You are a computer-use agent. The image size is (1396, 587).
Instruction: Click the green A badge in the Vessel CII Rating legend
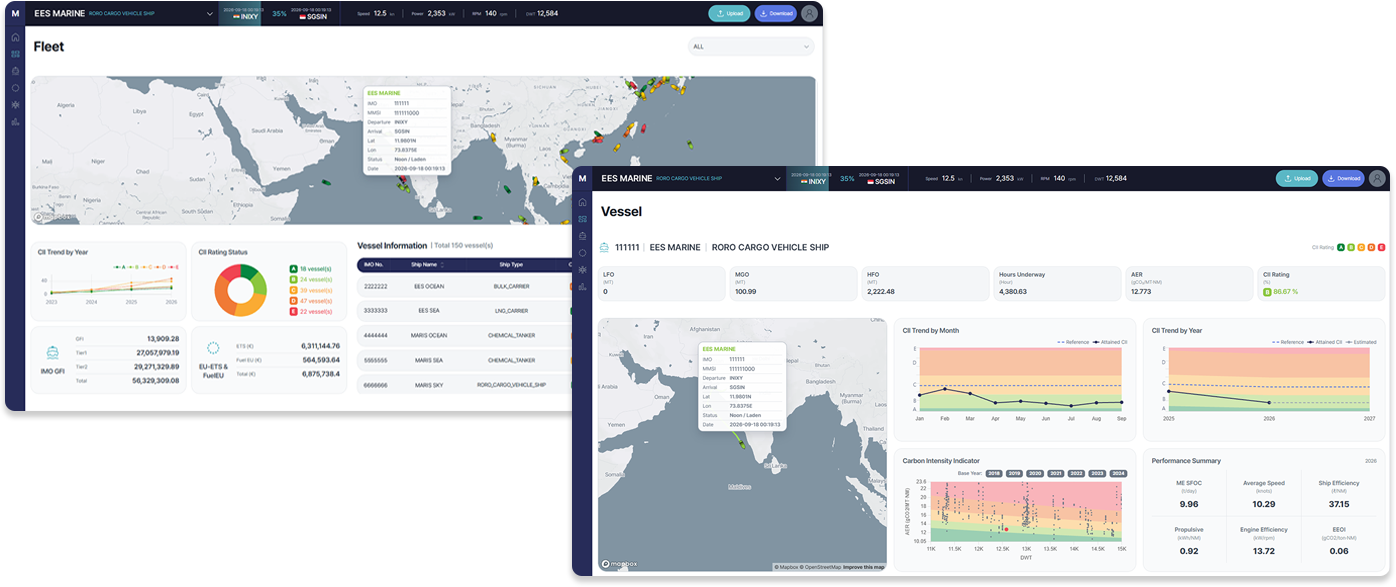click(1340, 247)
